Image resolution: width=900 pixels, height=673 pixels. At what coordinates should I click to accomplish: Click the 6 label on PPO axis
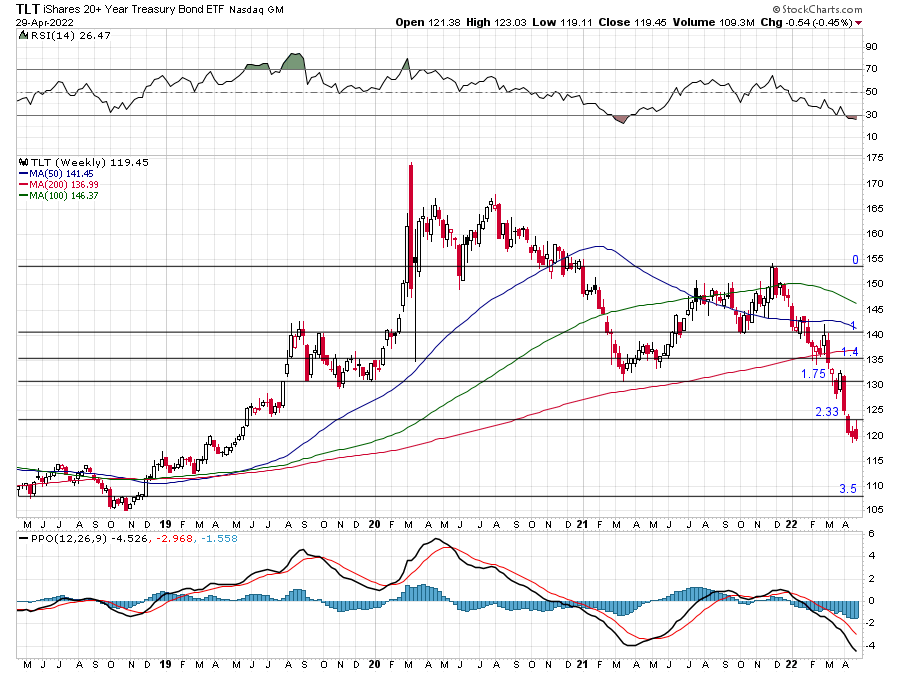(871, 534)
